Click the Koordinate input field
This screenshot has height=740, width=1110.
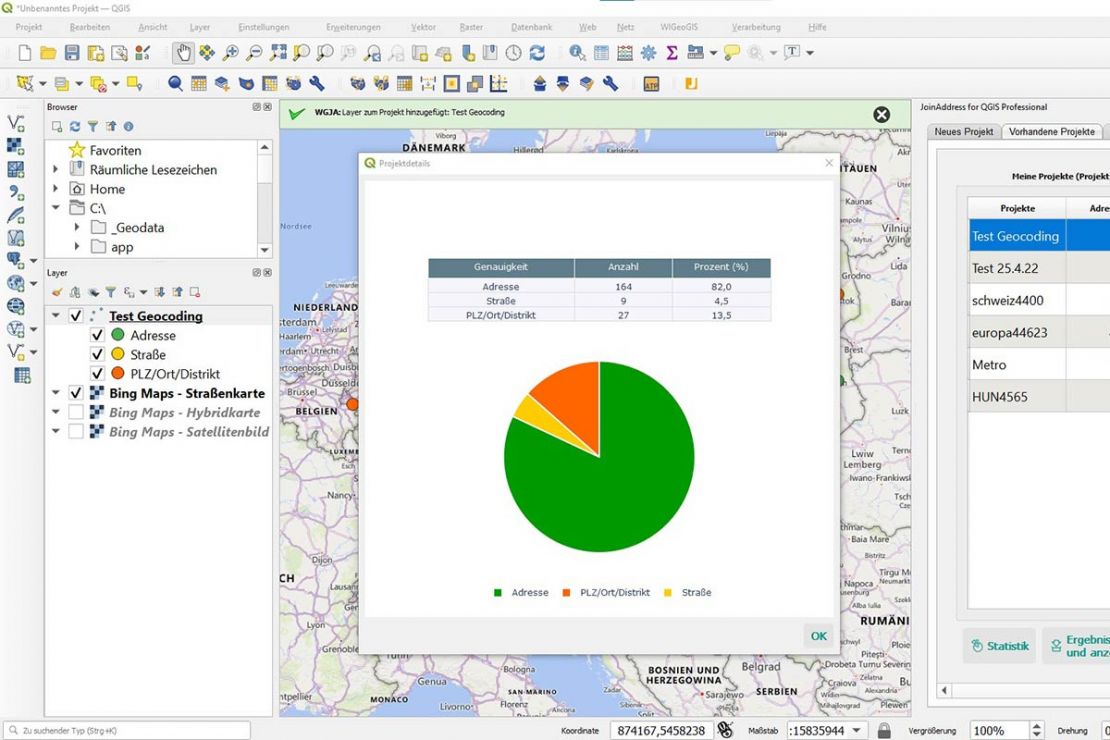(x=660, y=730)
